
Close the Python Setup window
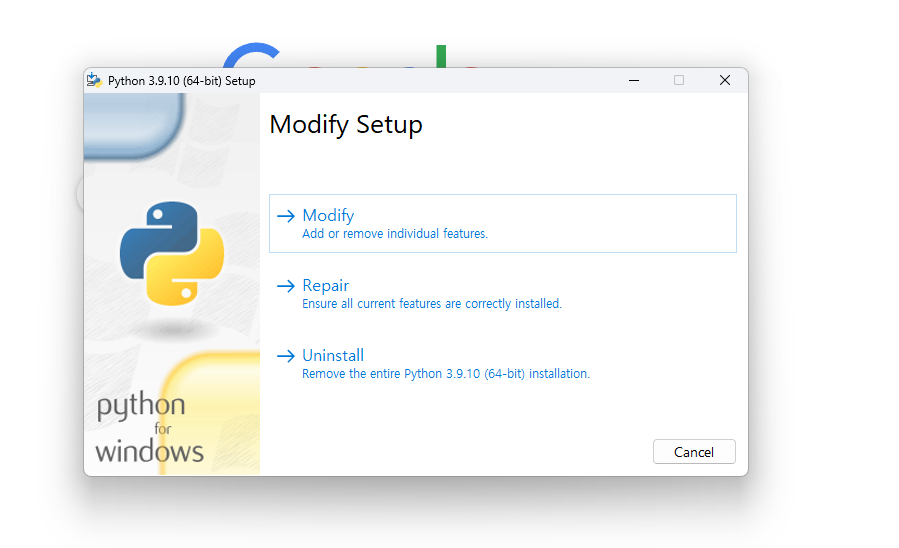[x=725, y=80]
